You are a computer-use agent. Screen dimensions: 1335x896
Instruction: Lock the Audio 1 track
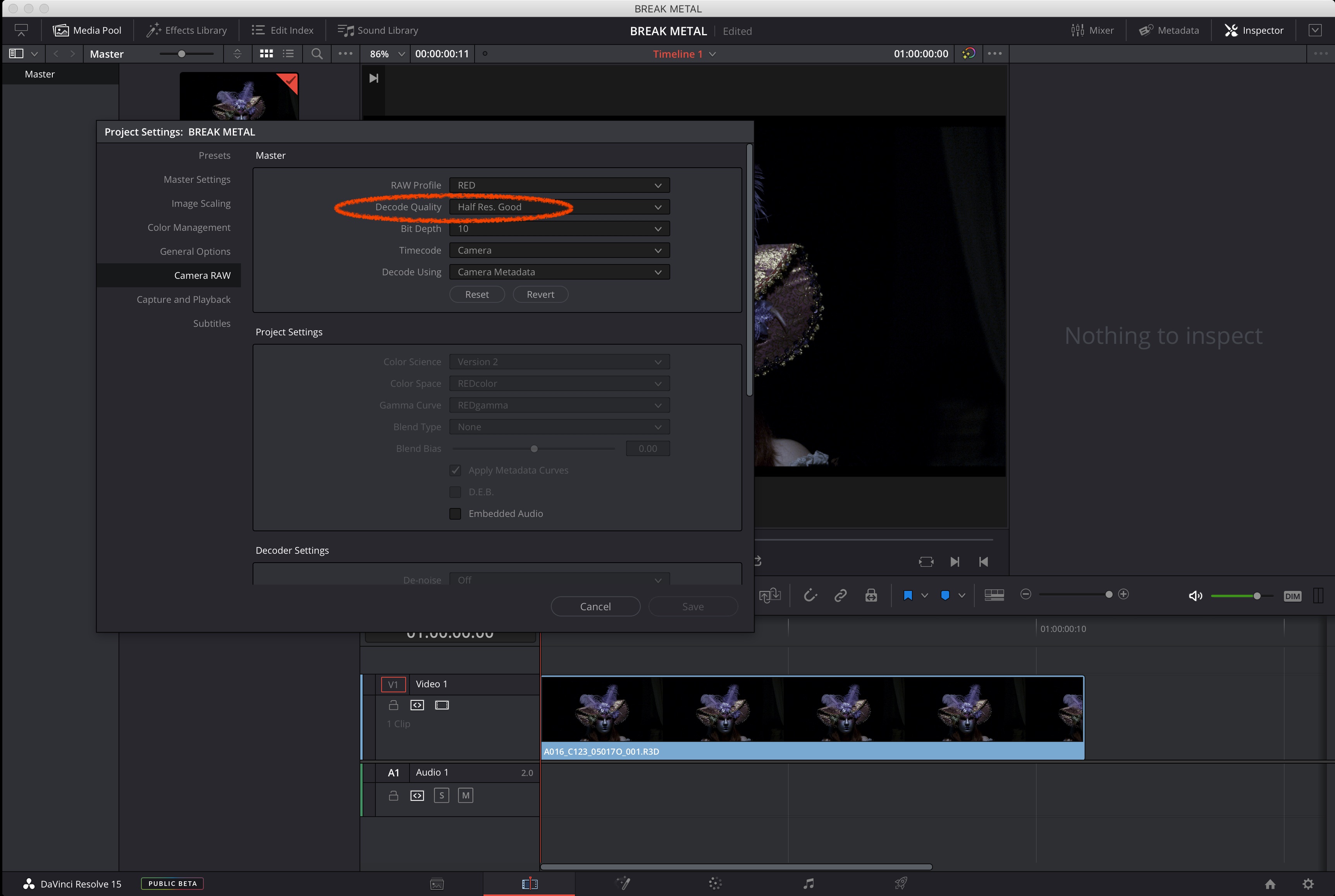tap(393, 795)
